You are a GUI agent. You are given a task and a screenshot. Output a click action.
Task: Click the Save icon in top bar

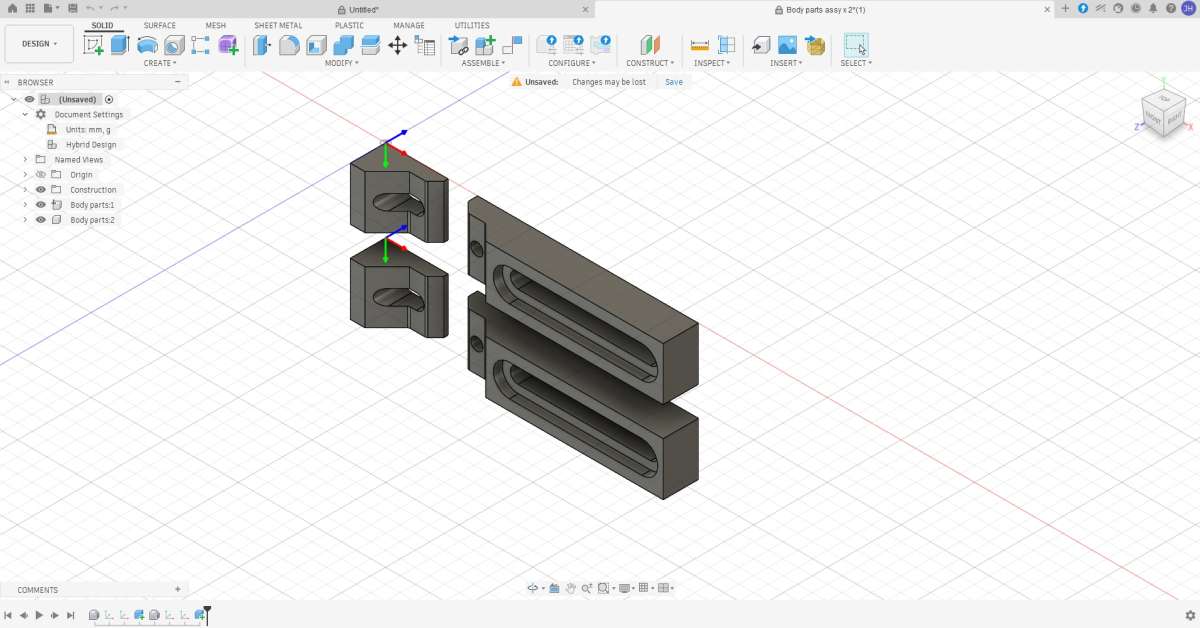click(72, 8)
